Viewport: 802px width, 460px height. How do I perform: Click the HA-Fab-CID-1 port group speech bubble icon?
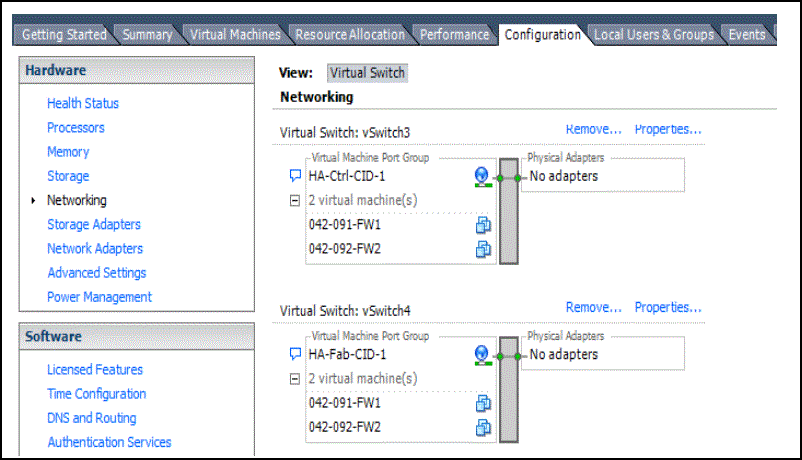pyautogui.click(x=295, y=354)
